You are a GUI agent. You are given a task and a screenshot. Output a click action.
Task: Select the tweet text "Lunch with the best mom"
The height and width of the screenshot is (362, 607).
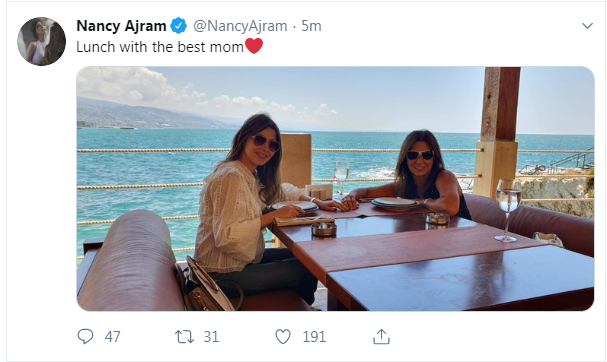[x=160, y=47]
